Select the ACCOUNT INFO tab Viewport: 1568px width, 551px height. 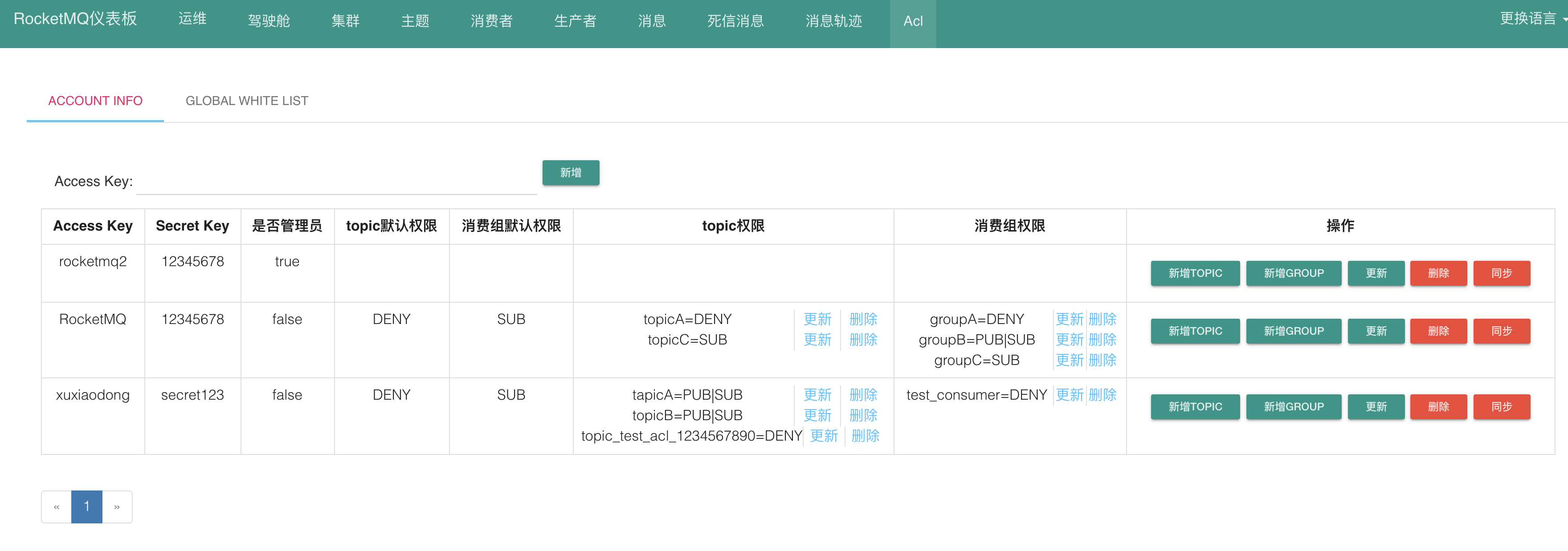(95, 101)
